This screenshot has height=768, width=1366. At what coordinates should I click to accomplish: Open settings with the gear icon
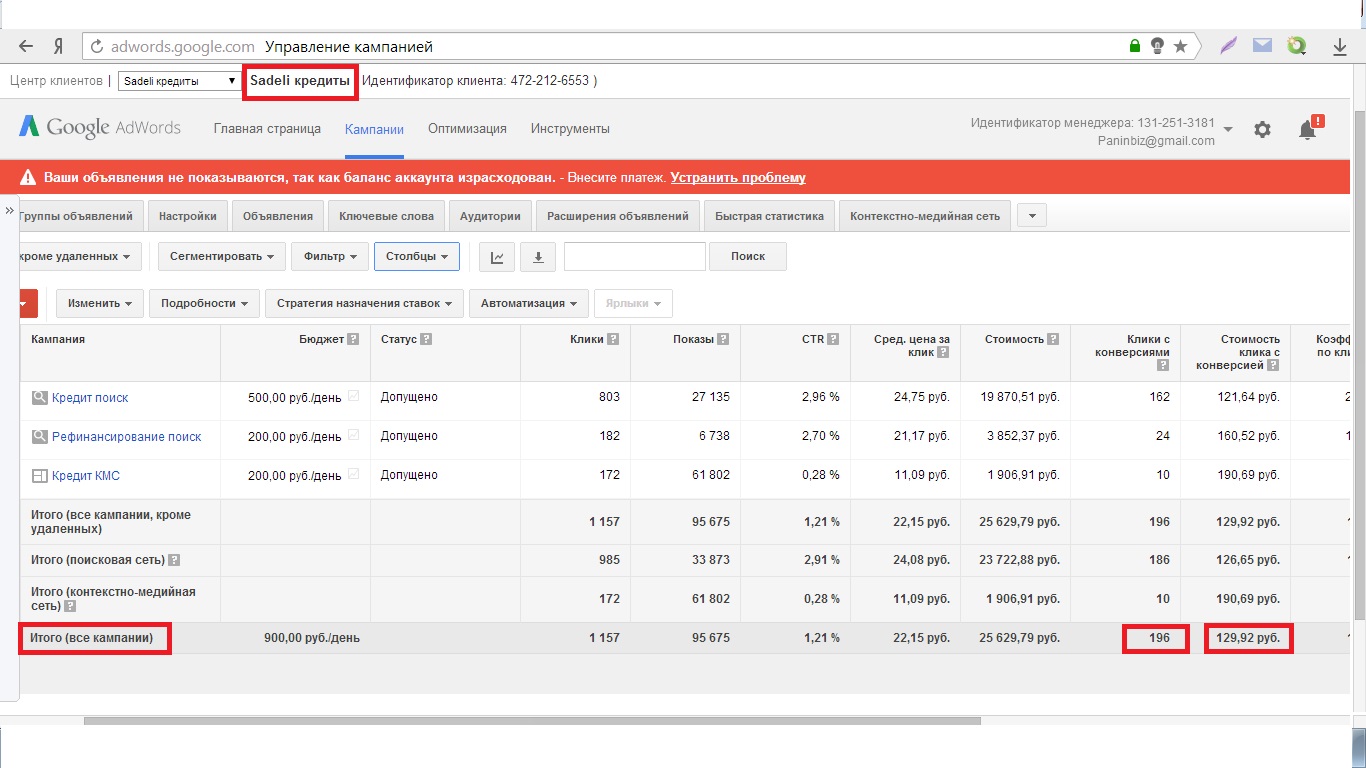(1262, 130)
